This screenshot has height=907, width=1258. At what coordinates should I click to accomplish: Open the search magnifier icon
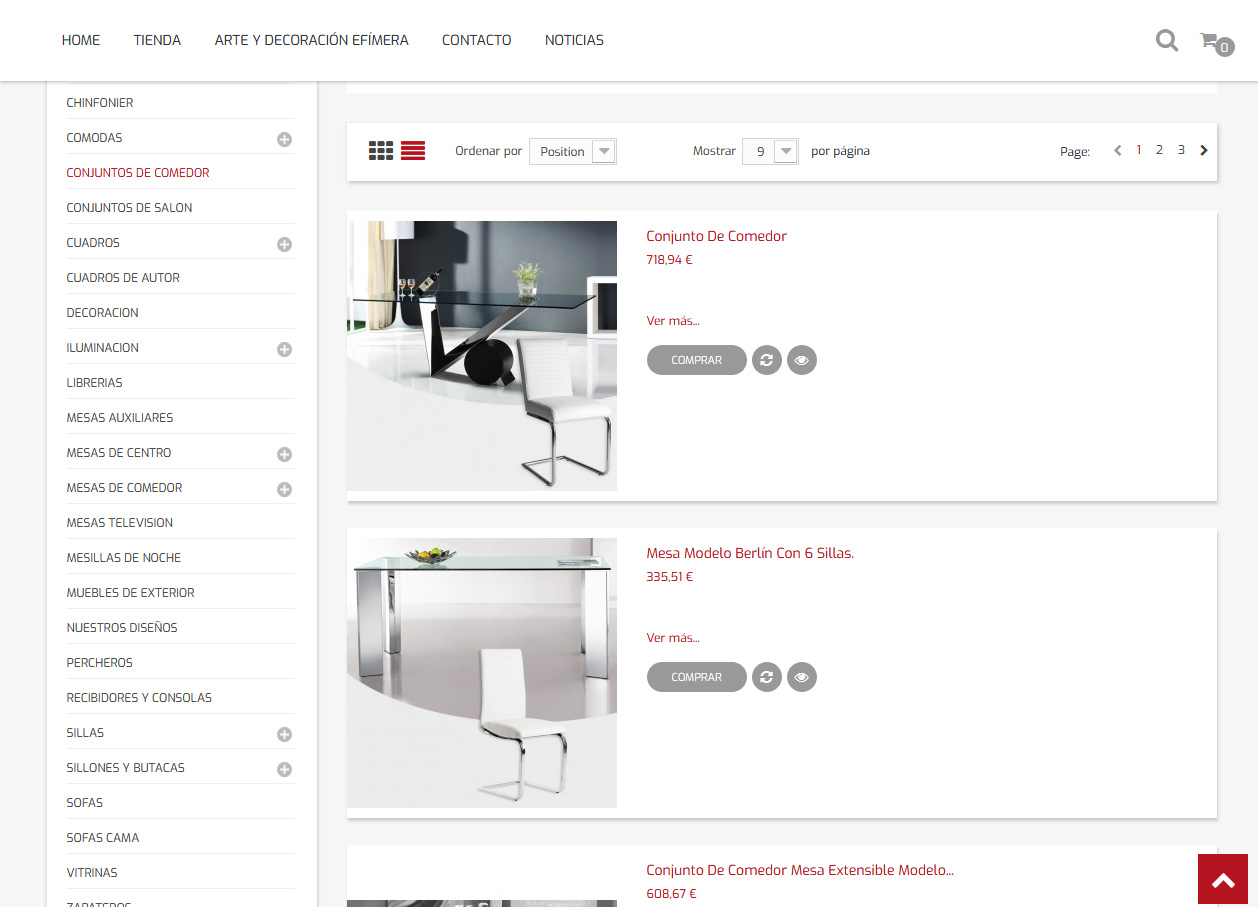click(1166, 41)
